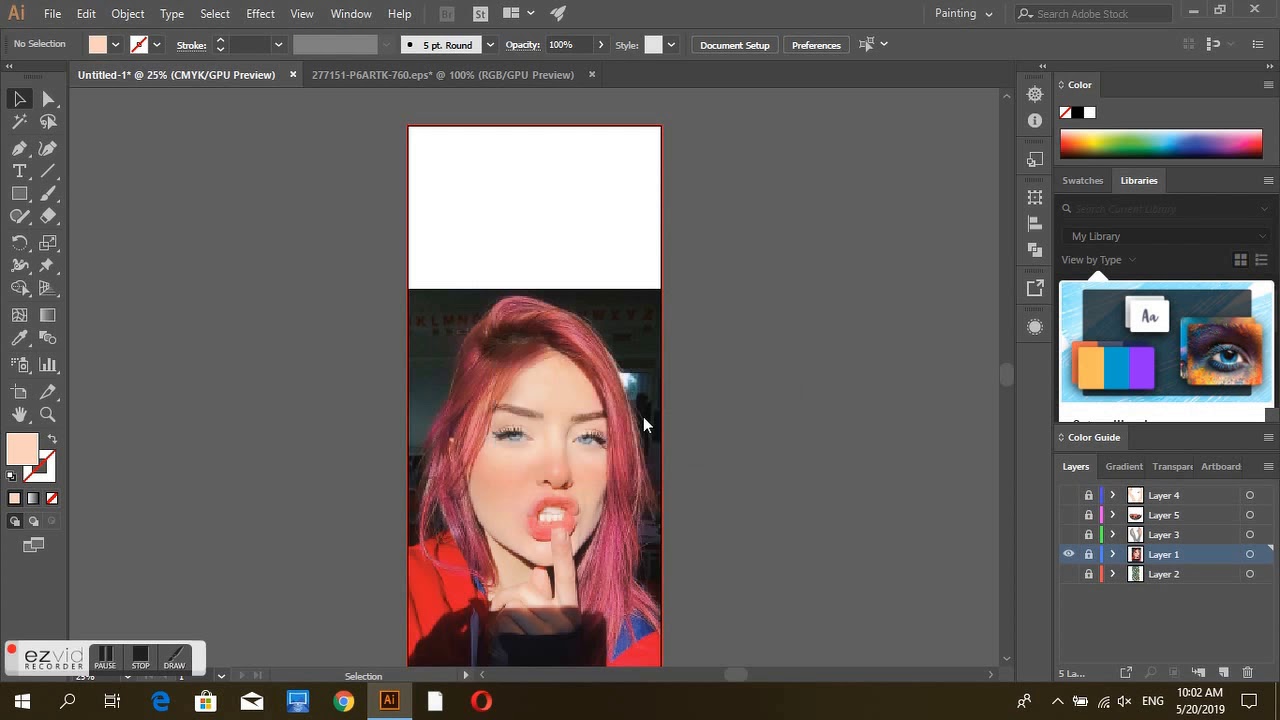Activate the Eyedropper tool
The width and height of the screenshot is (1280, 720).
click(19, 339)
